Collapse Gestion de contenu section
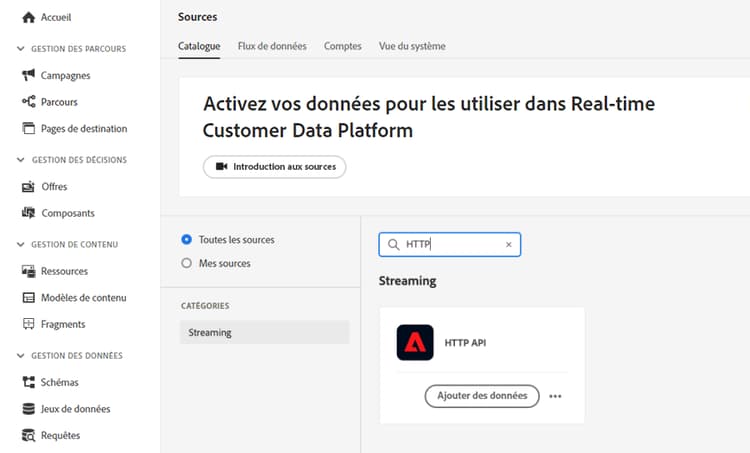 point(21,244)
